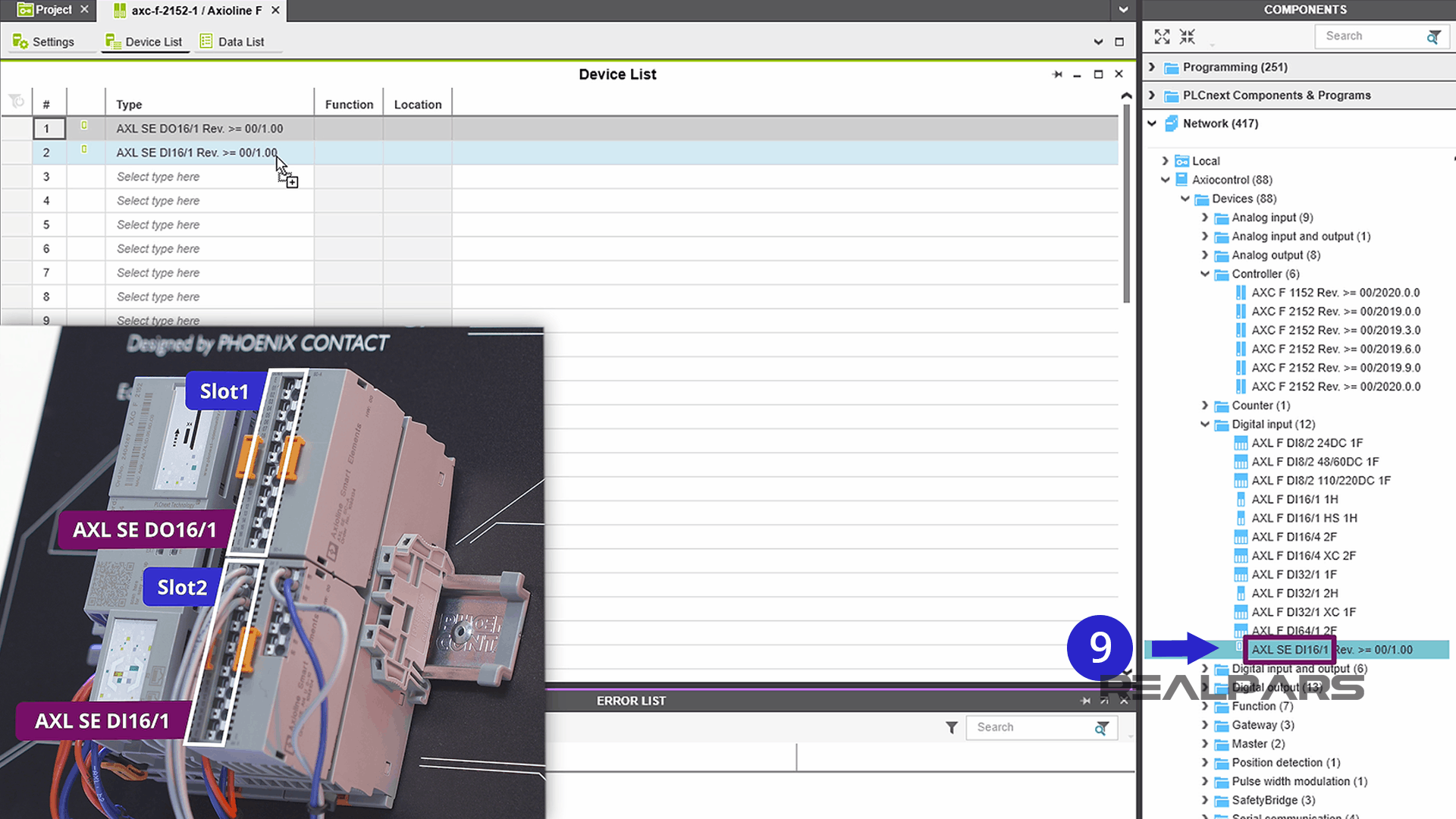Image resolution: width=1456 pixels, height=819 pixels.
Task: Click the search filter icon in Components search
Action: click(x=1432, y=36)
